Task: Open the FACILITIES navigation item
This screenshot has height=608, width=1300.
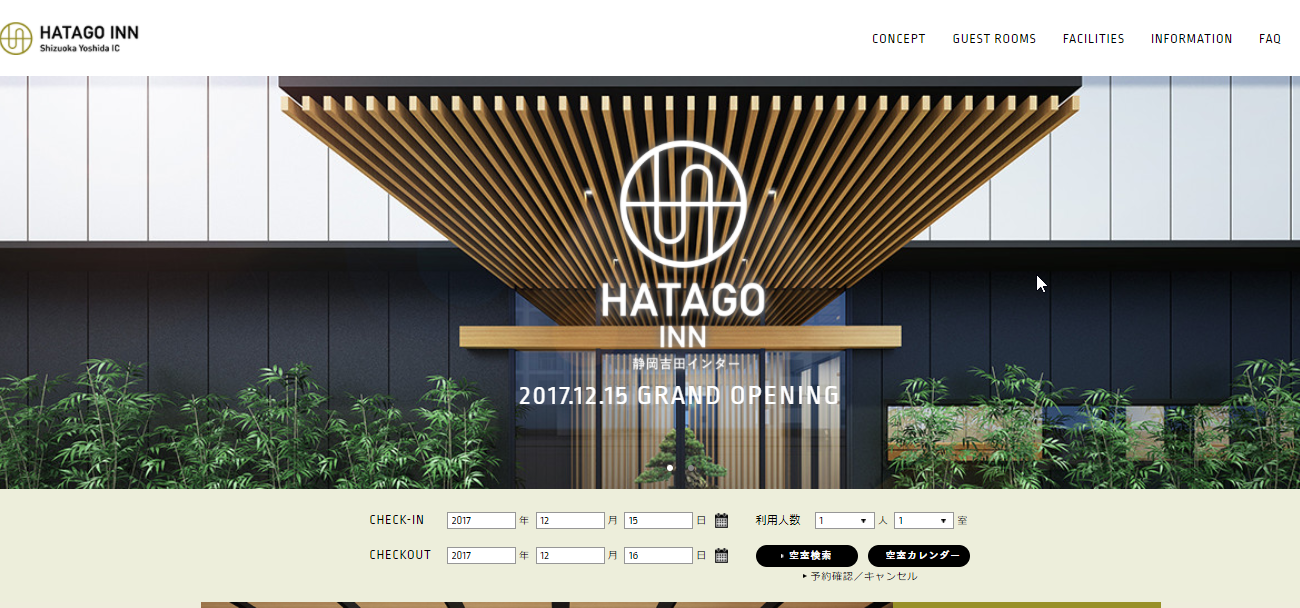Action: 1094,39
